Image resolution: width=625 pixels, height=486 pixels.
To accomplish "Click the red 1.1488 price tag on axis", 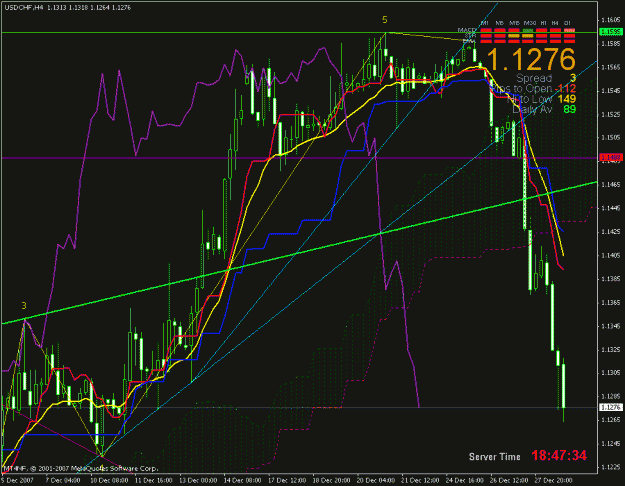I will [x=611, y=158].
